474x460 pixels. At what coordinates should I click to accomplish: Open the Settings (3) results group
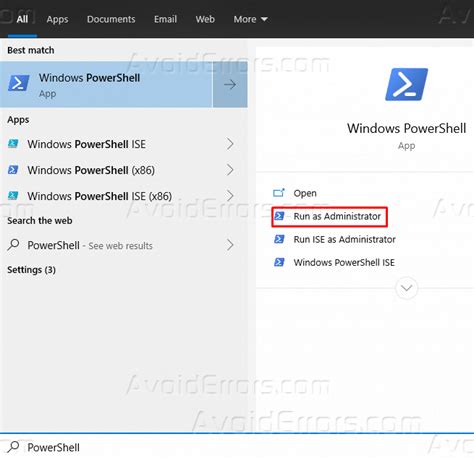point(31,270)
